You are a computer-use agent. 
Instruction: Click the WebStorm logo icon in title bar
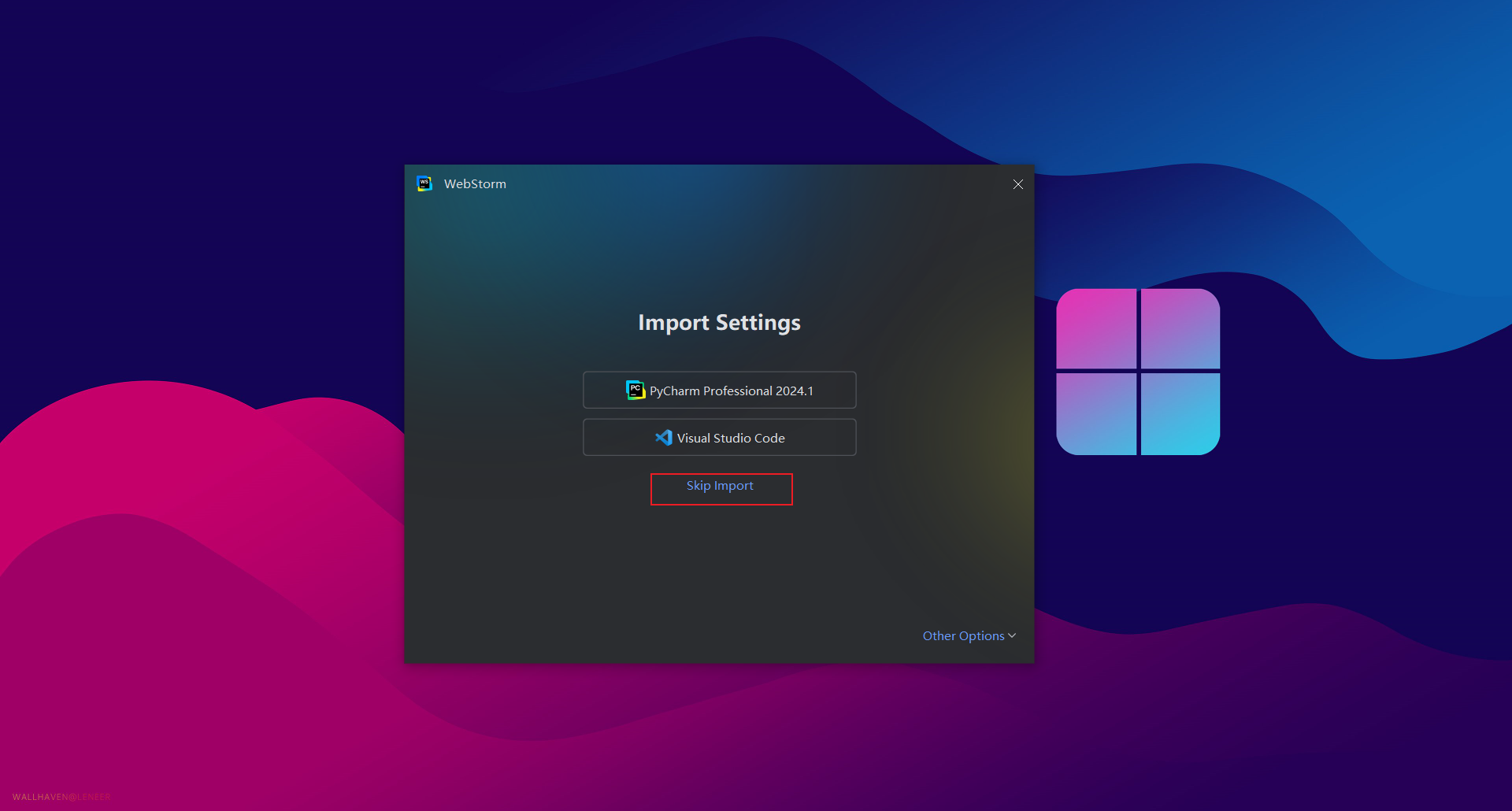[424, 184]
